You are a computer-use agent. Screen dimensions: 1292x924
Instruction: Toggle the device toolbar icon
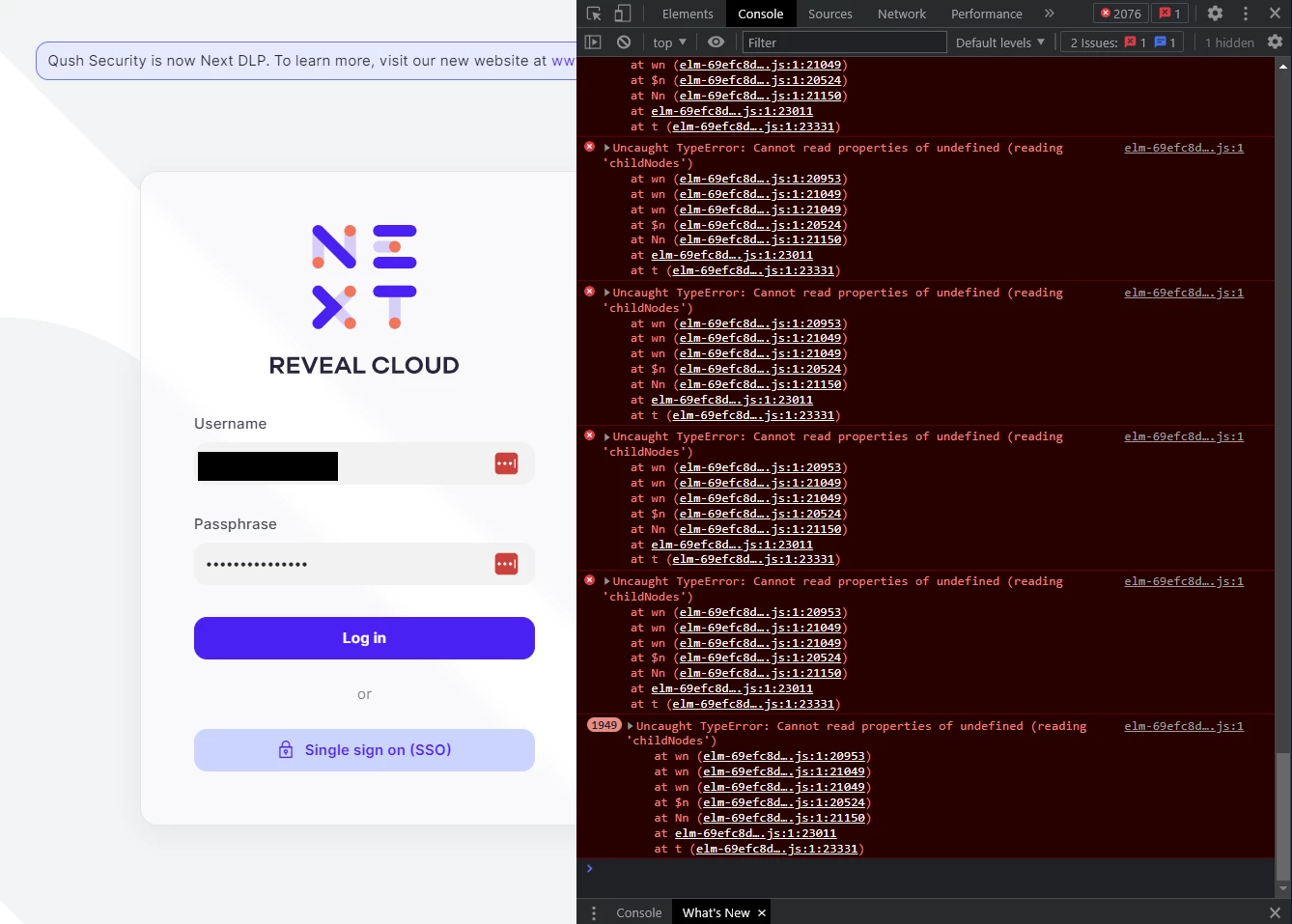(623, 14)
